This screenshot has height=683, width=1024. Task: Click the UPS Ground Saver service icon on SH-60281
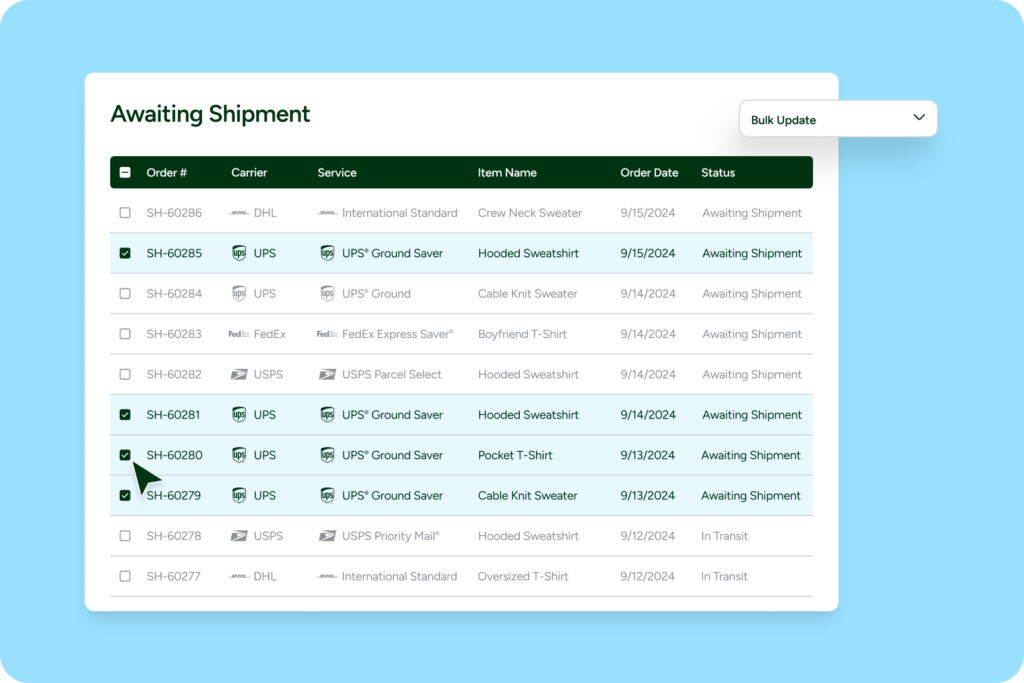coord(328,414)
